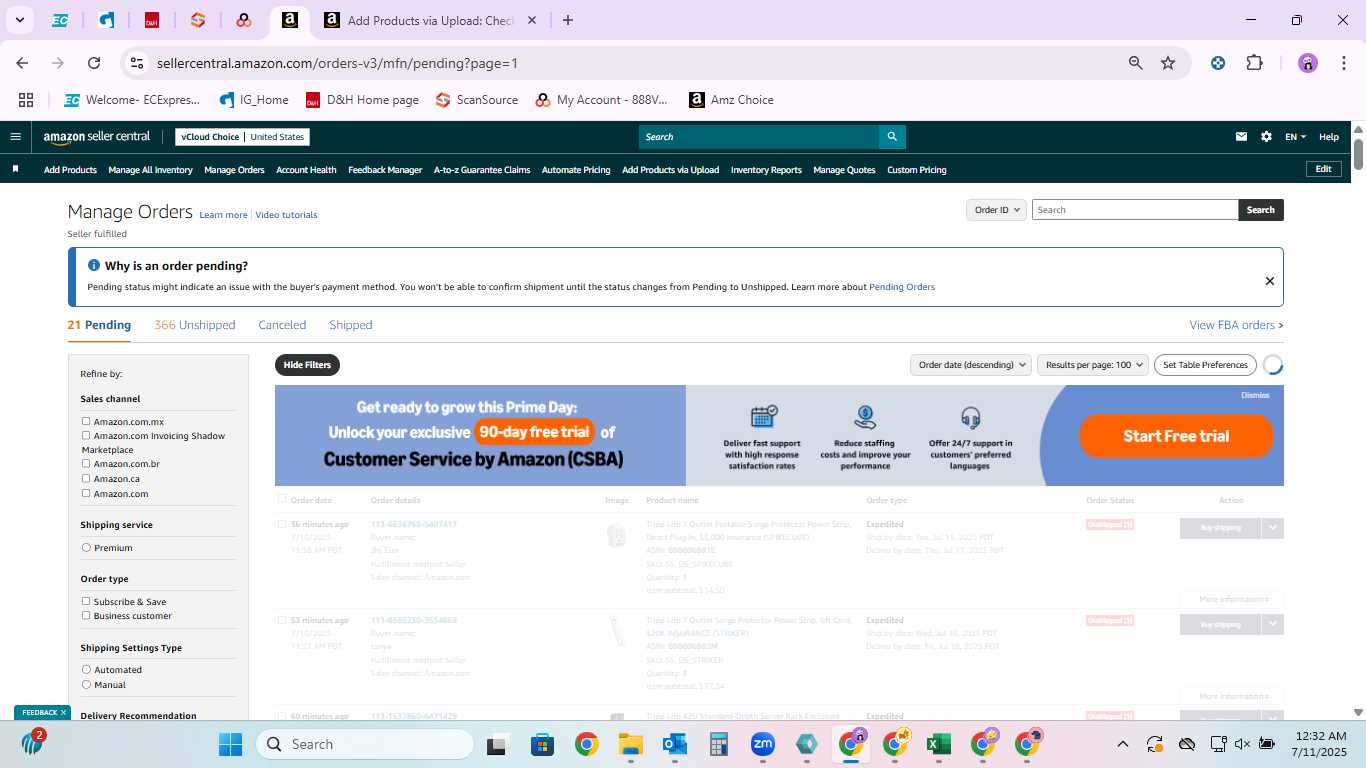Open the vCloud Choice marketplace switcher
This screenshot has width=1366, height=768.
point(242,137)
